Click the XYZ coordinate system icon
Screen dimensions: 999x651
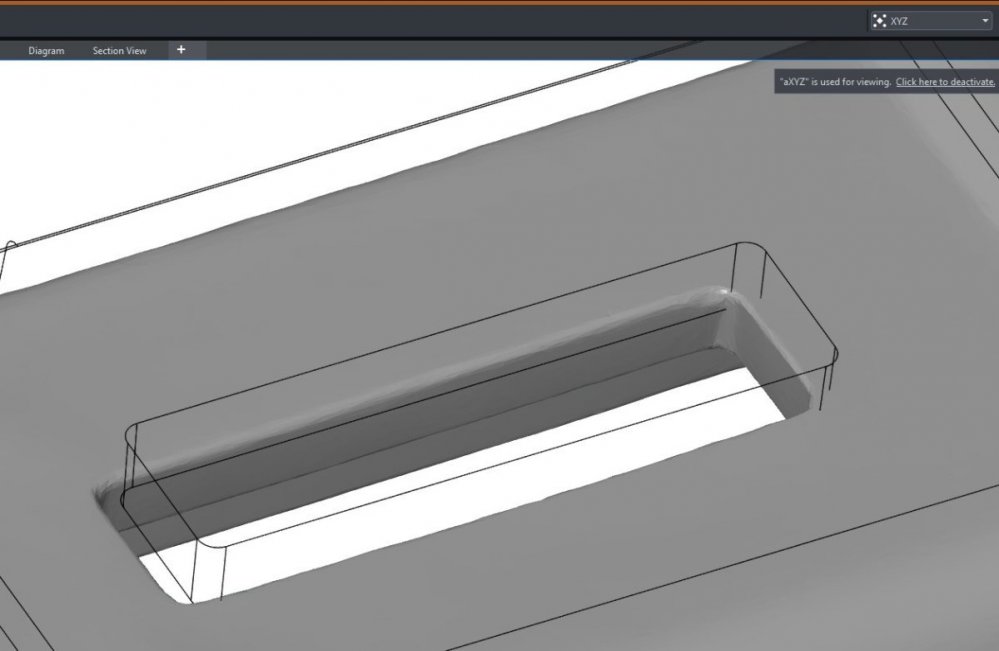point(880,21)
